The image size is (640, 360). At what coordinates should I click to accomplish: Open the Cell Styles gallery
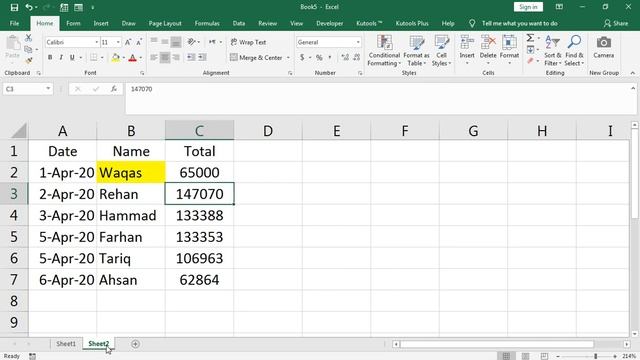441,51
